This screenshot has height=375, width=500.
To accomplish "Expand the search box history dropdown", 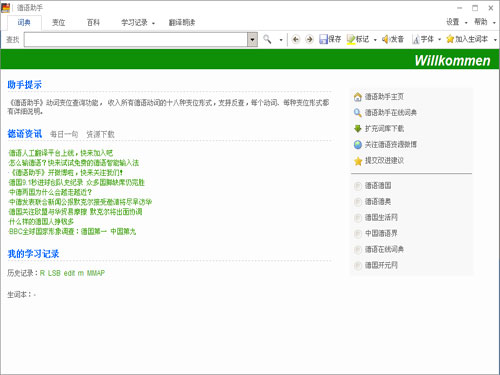I will click(x=252, y=40).
